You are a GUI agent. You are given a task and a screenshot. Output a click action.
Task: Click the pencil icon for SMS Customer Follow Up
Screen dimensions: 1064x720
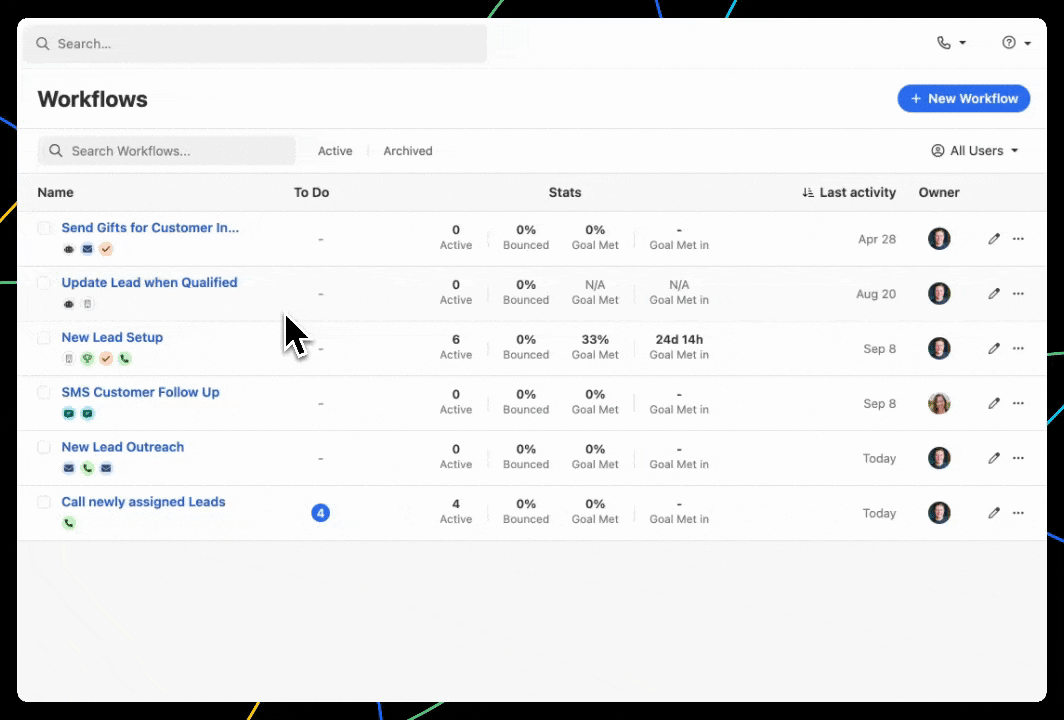[x=993, y=403]
